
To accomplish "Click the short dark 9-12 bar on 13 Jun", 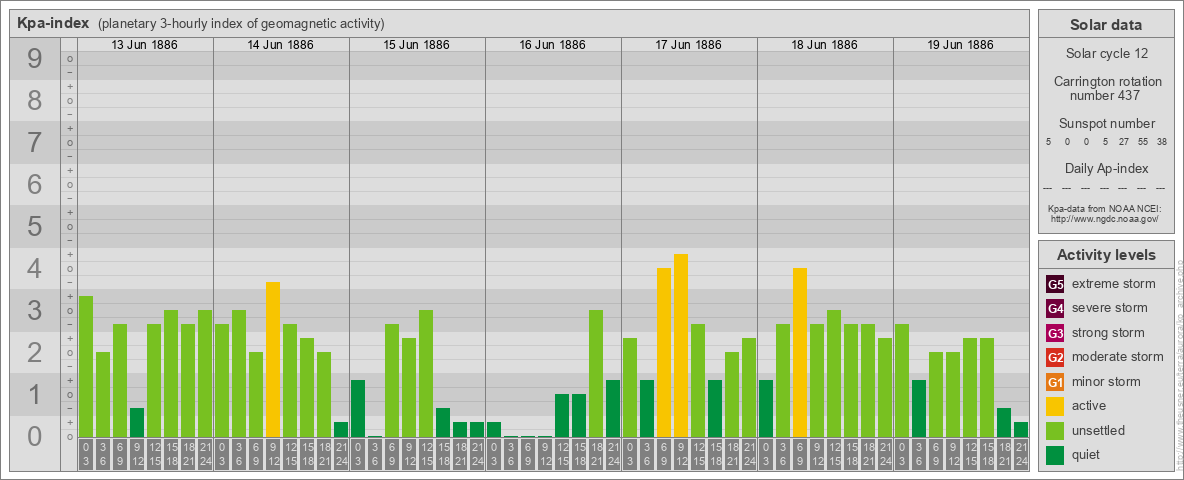I will click(137, 423).
